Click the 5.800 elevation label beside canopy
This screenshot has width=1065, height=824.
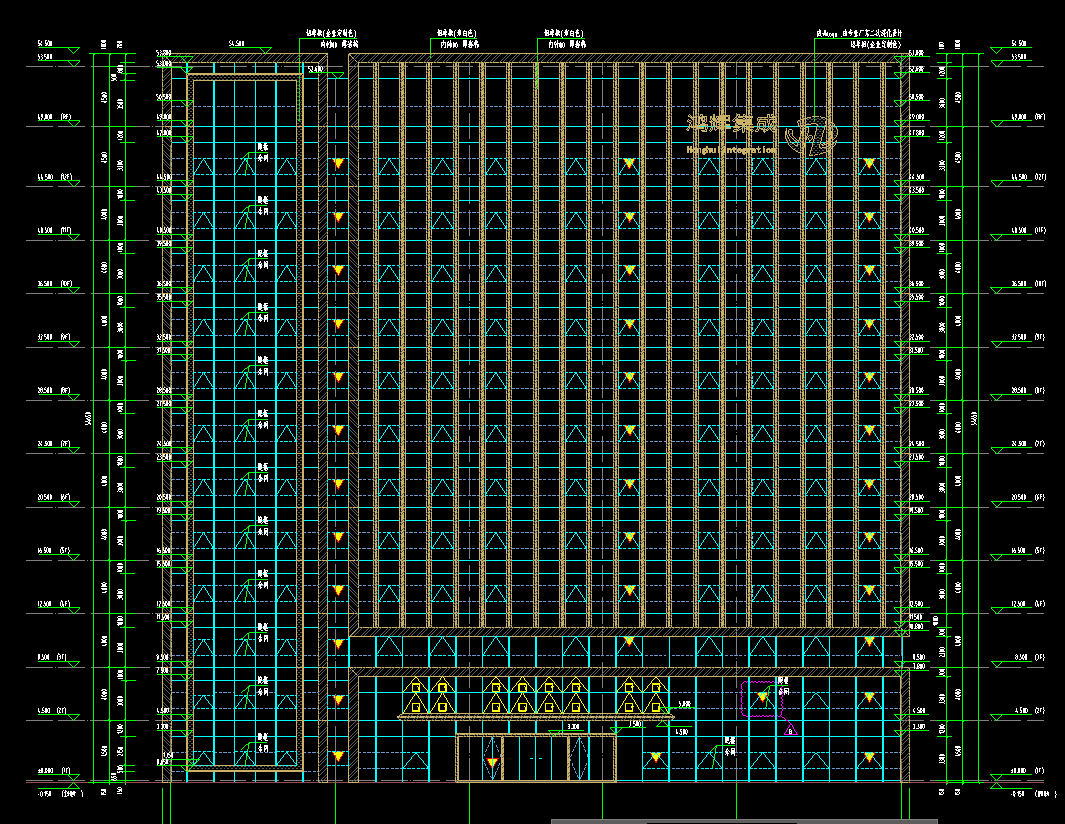683,705
